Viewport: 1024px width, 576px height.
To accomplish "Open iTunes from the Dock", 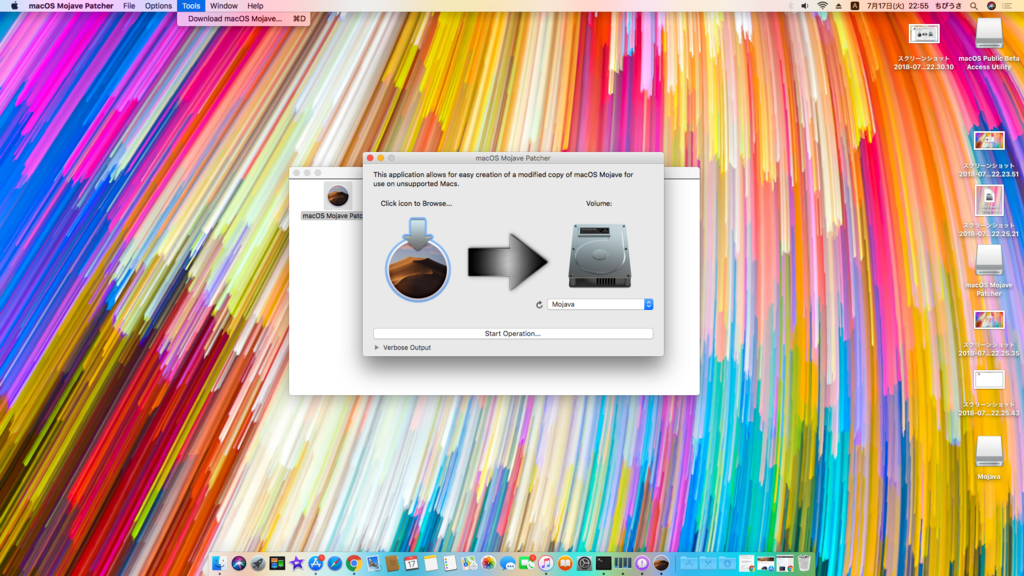I will (546, 563).
